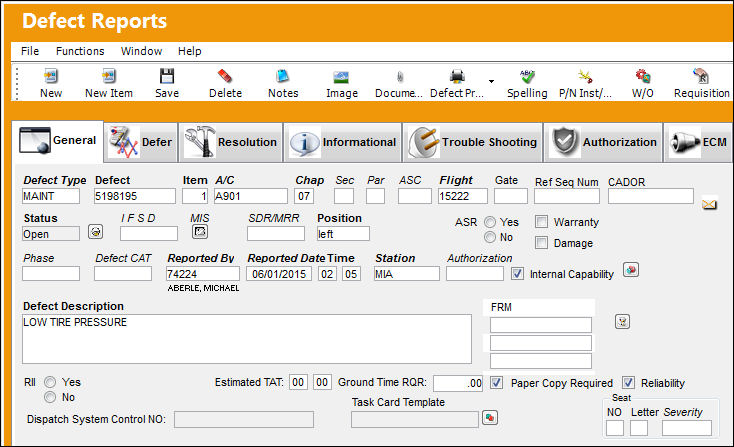Click the Task Card Template picker icon

click(490, 418)
